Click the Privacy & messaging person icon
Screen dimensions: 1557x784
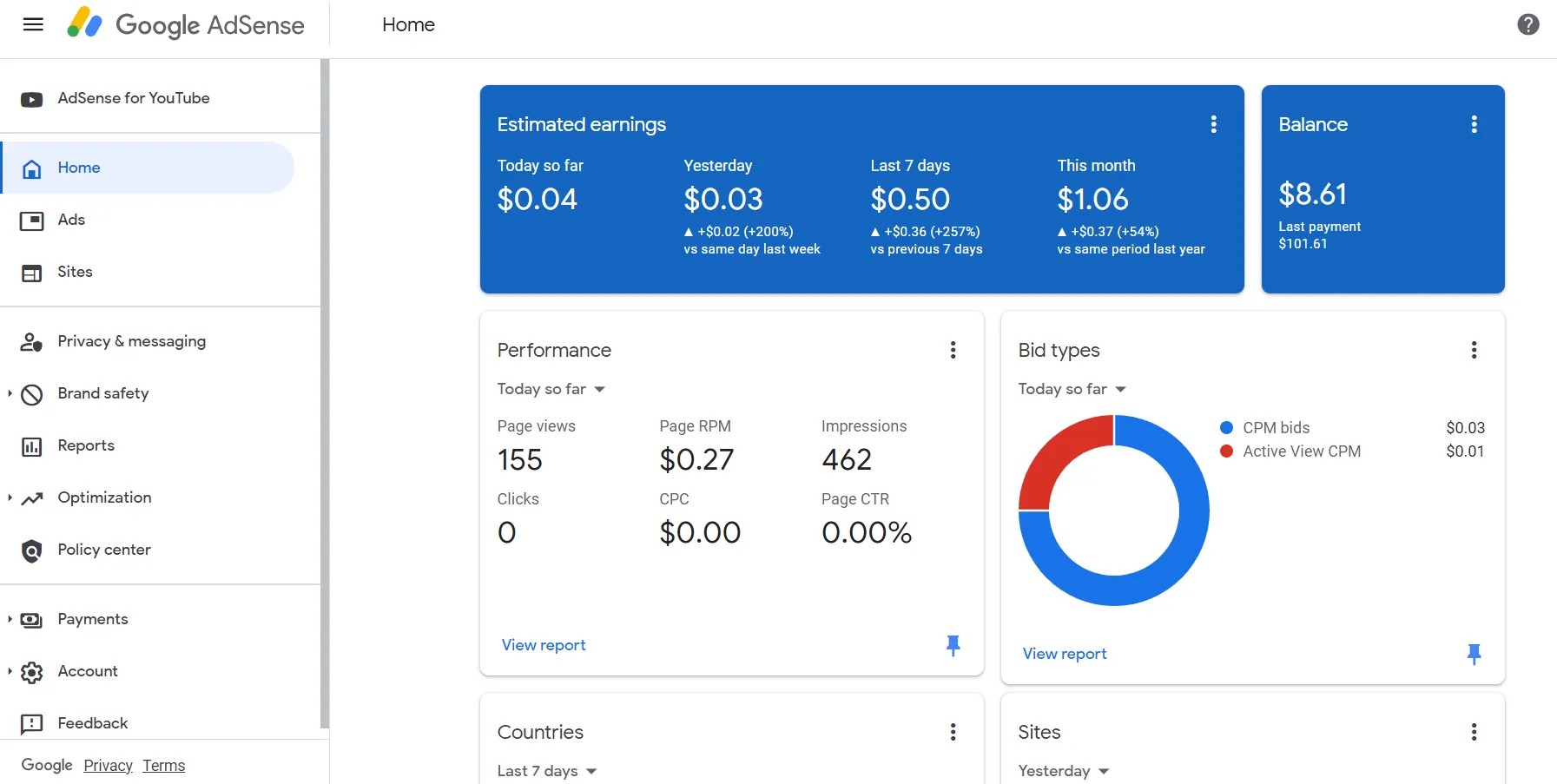32,342
